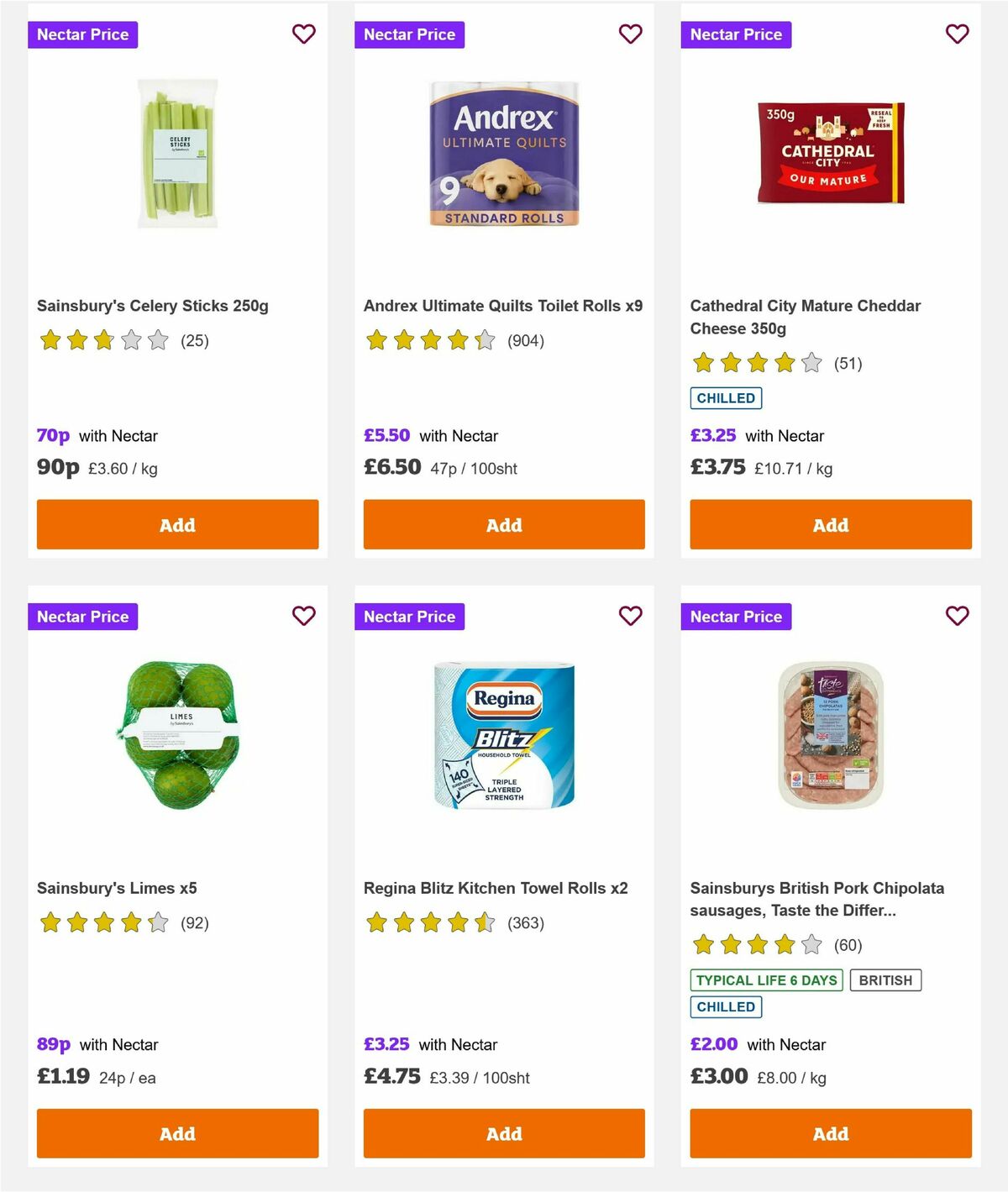Click the CHILLED label under the sausages
Screen dimensions: 1008x1192
tap(726, 1006)
